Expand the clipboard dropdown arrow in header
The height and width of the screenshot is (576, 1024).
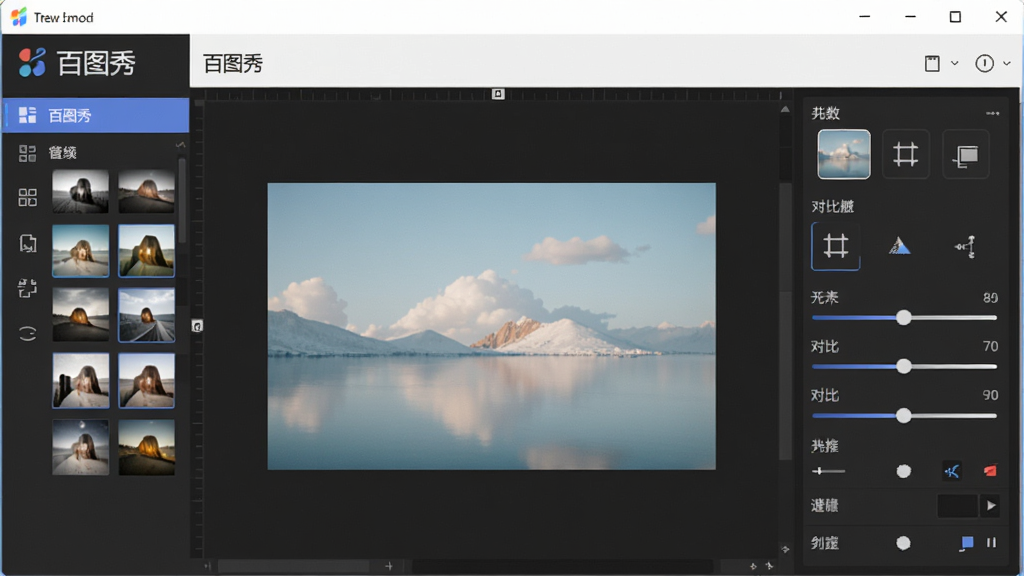click(955, 63)
